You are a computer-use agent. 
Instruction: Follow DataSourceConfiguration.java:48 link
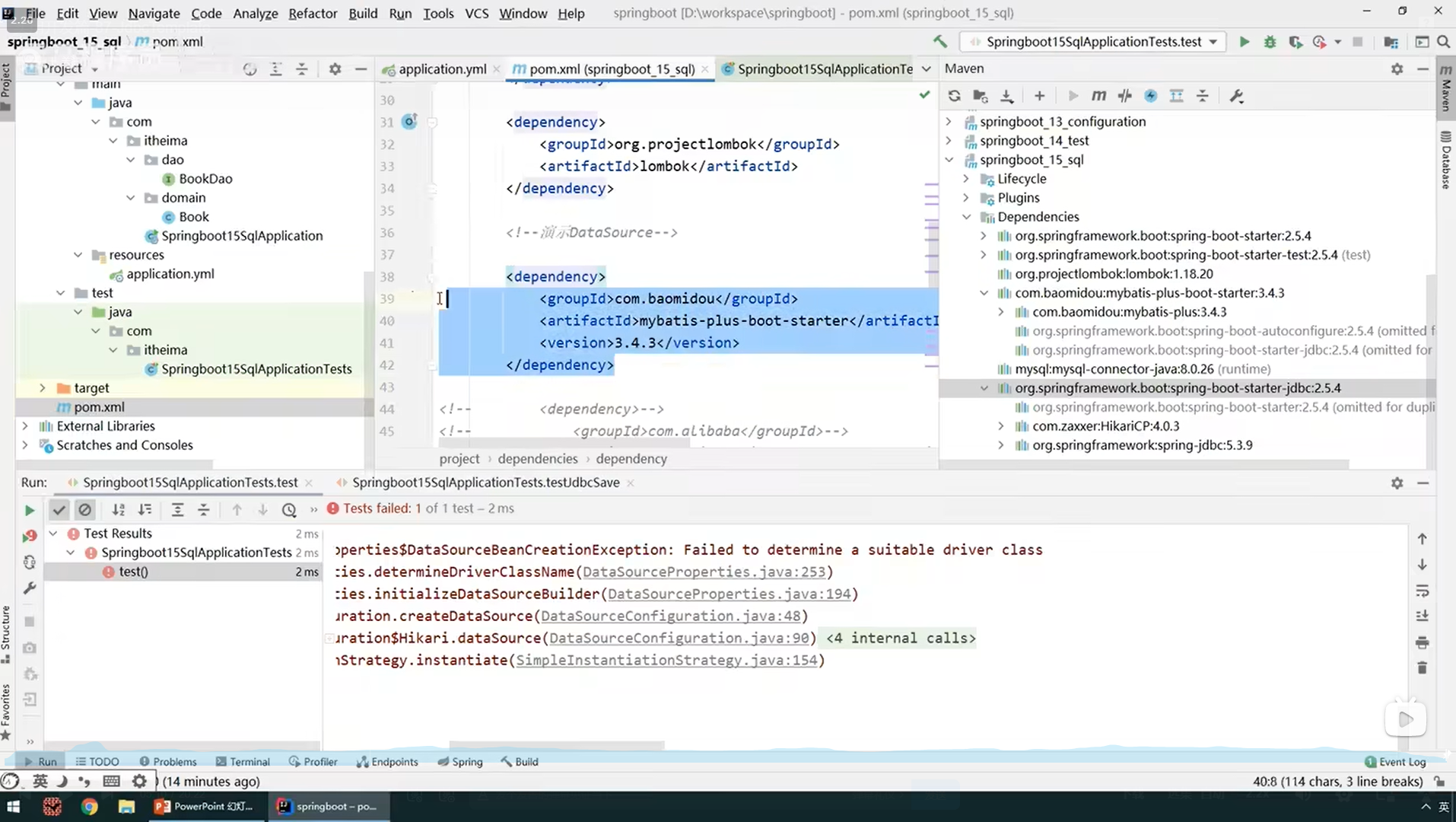670,616
